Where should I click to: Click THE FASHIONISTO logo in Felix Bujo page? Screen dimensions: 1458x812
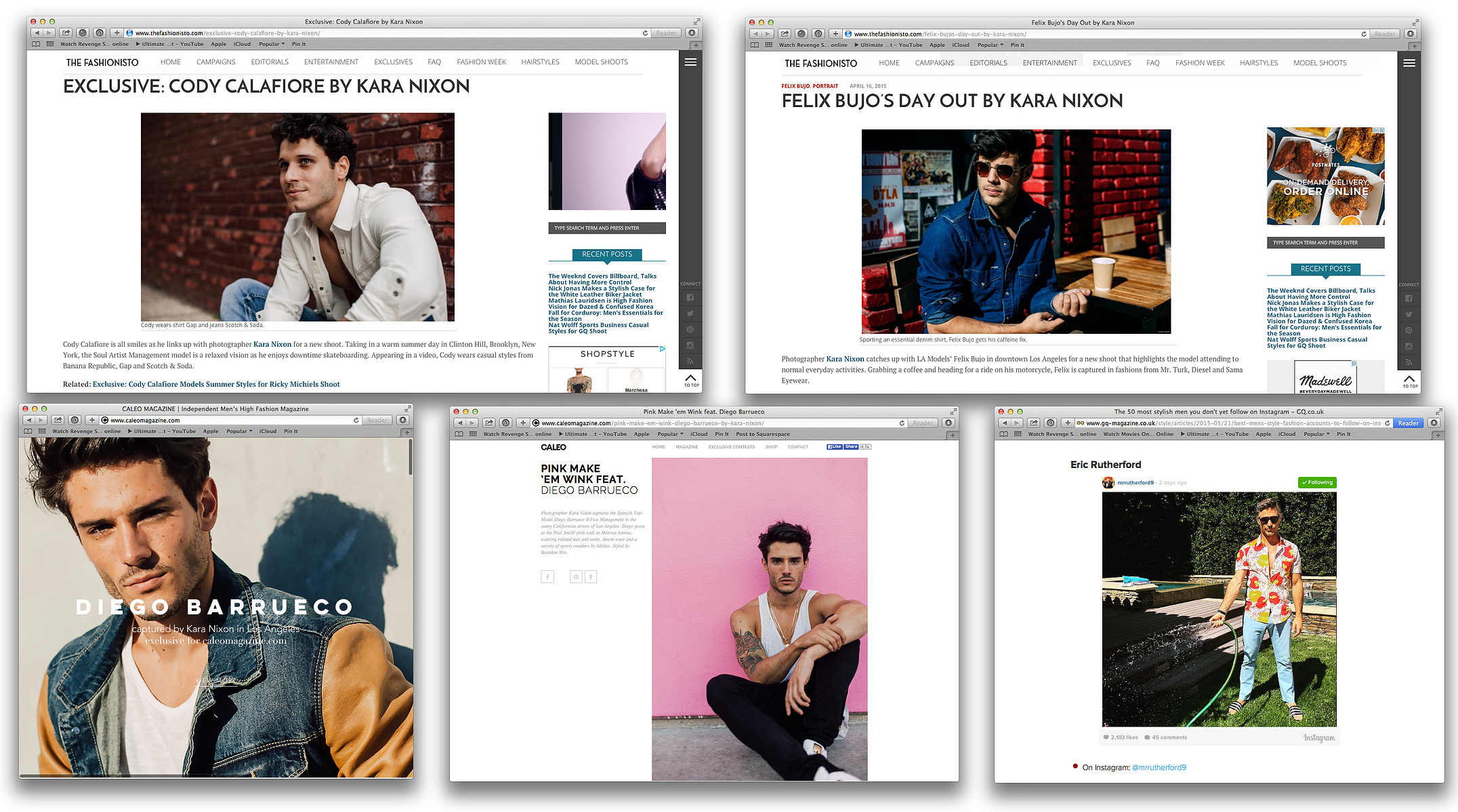point(820,64)
